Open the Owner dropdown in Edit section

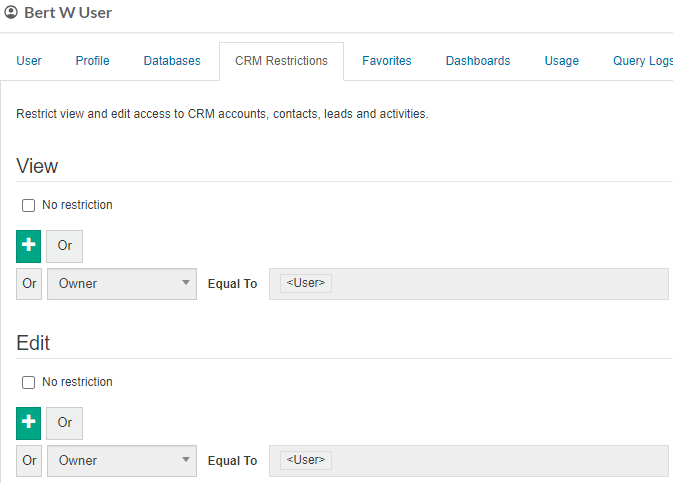tap(122, 461)
